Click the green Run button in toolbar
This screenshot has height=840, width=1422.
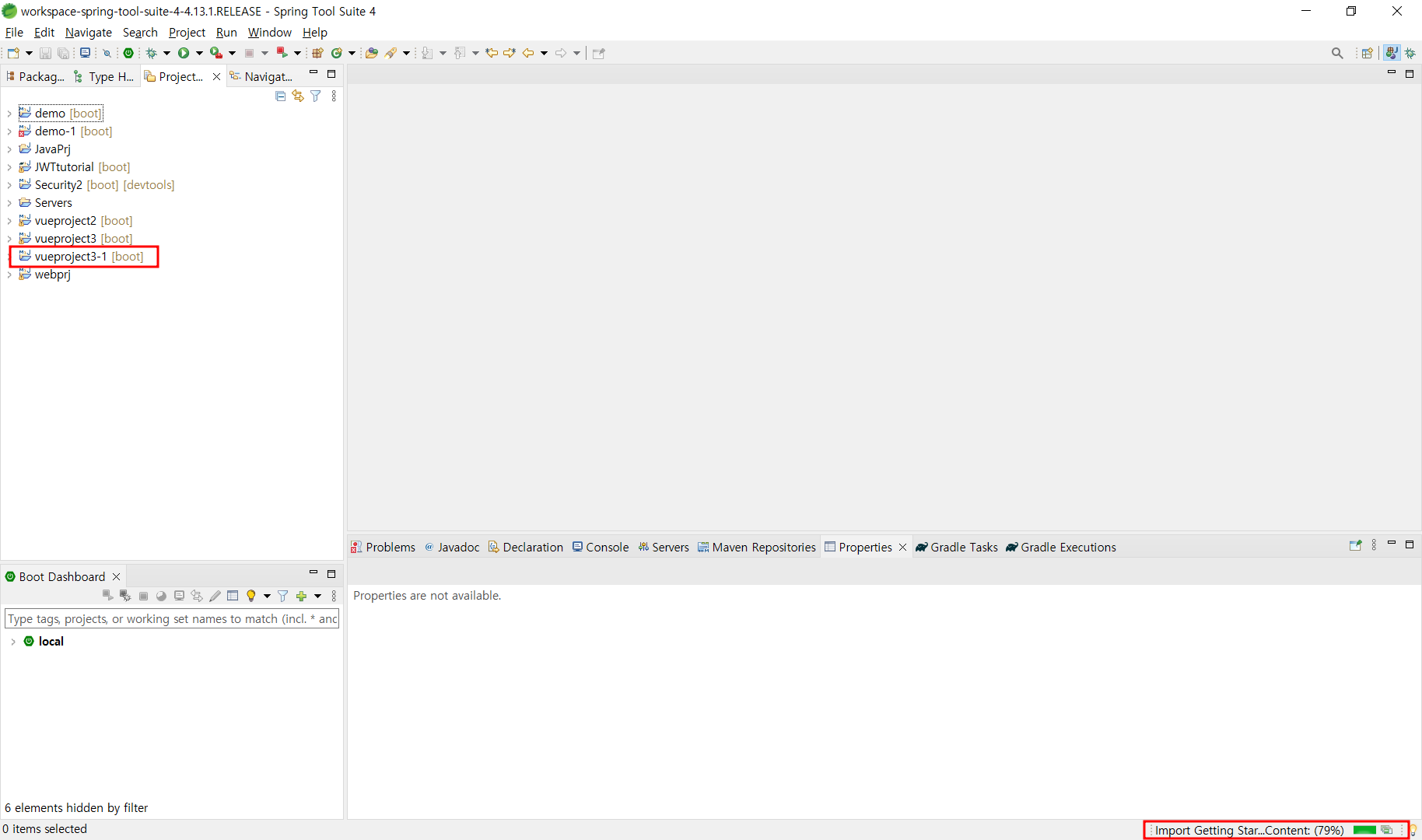coord(184,53)
